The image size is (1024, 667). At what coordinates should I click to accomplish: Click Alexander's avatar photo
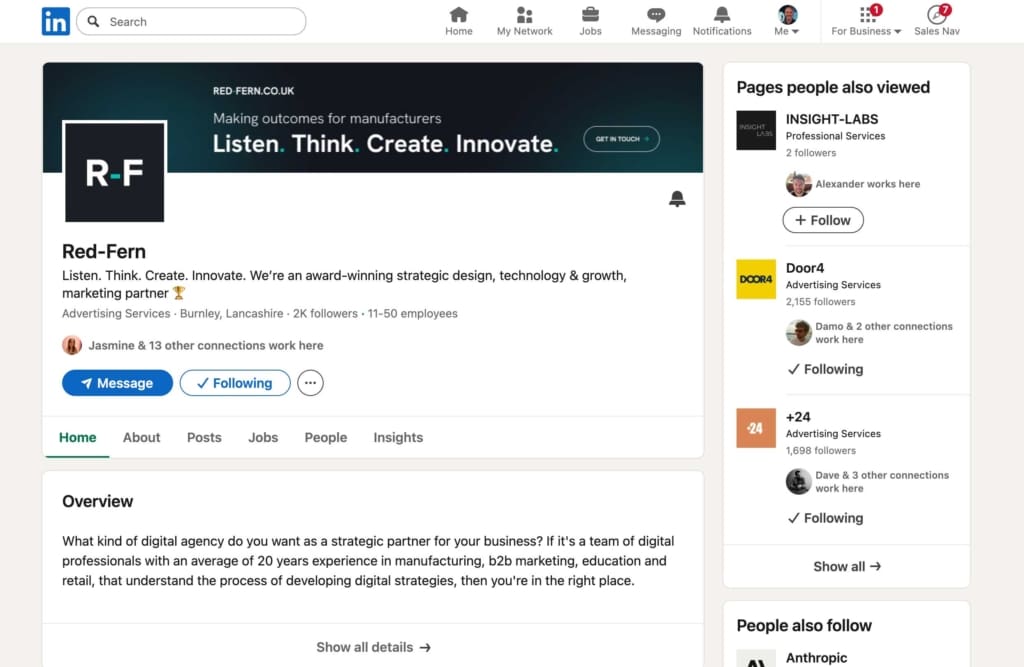tap(798, 184)
